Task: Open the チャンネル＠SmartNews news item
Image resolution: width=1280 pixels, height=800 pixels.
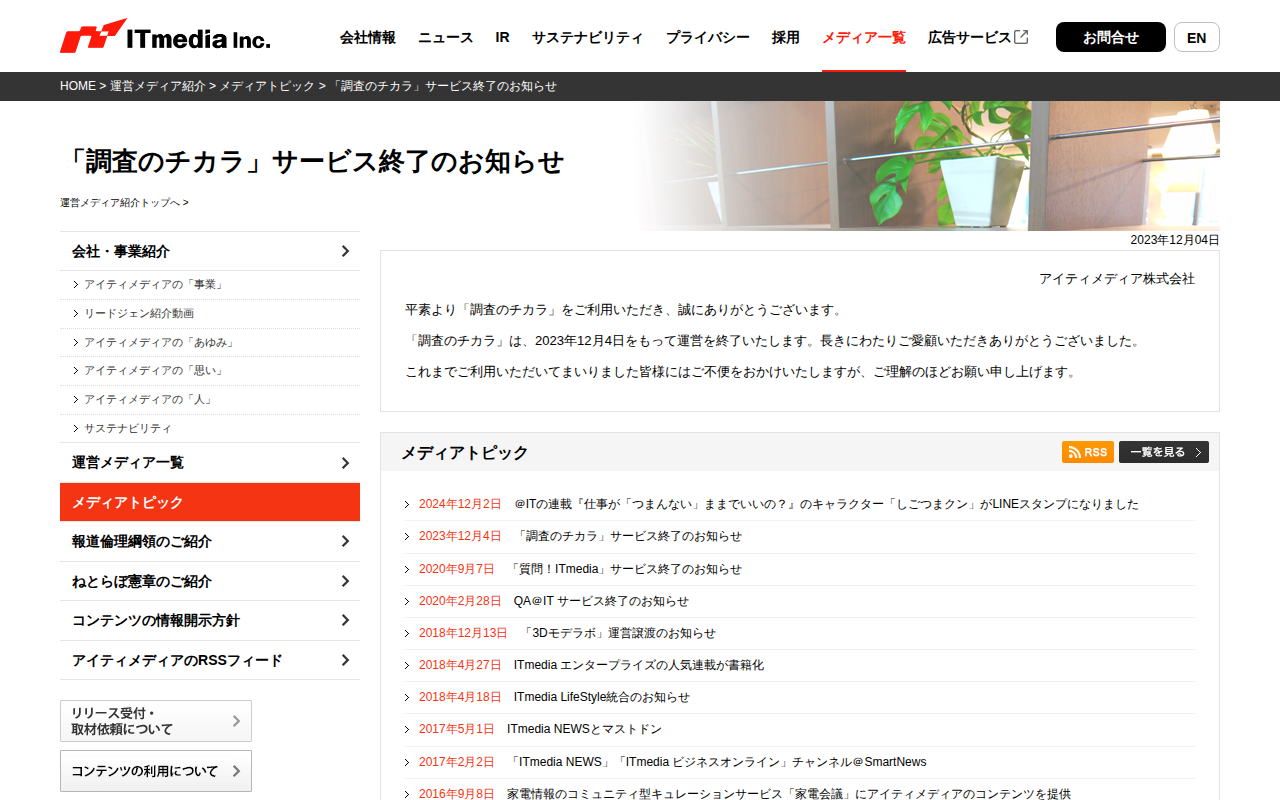Action: 717,762
